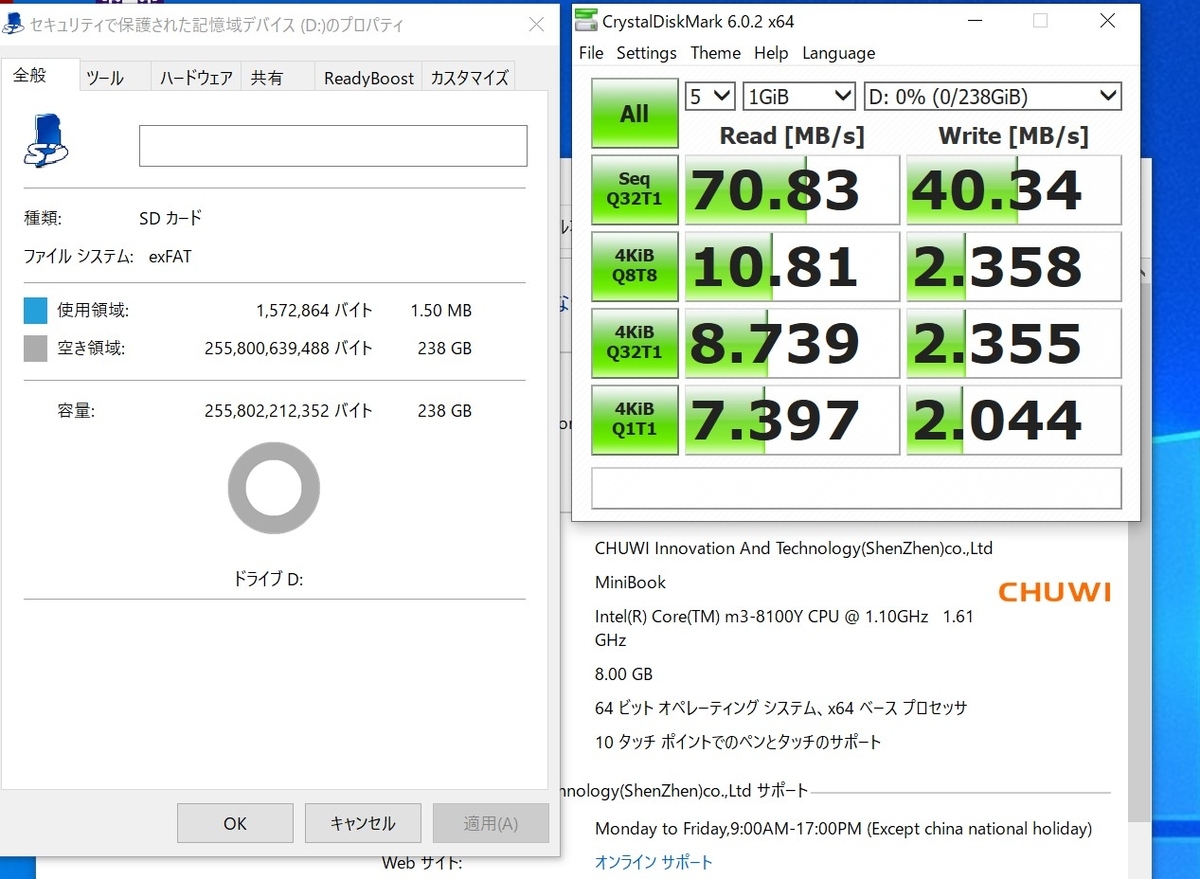Screen dimensions: 1200x879
Task: Click the CrystalDiskMark comment text box
Action: 856,488
